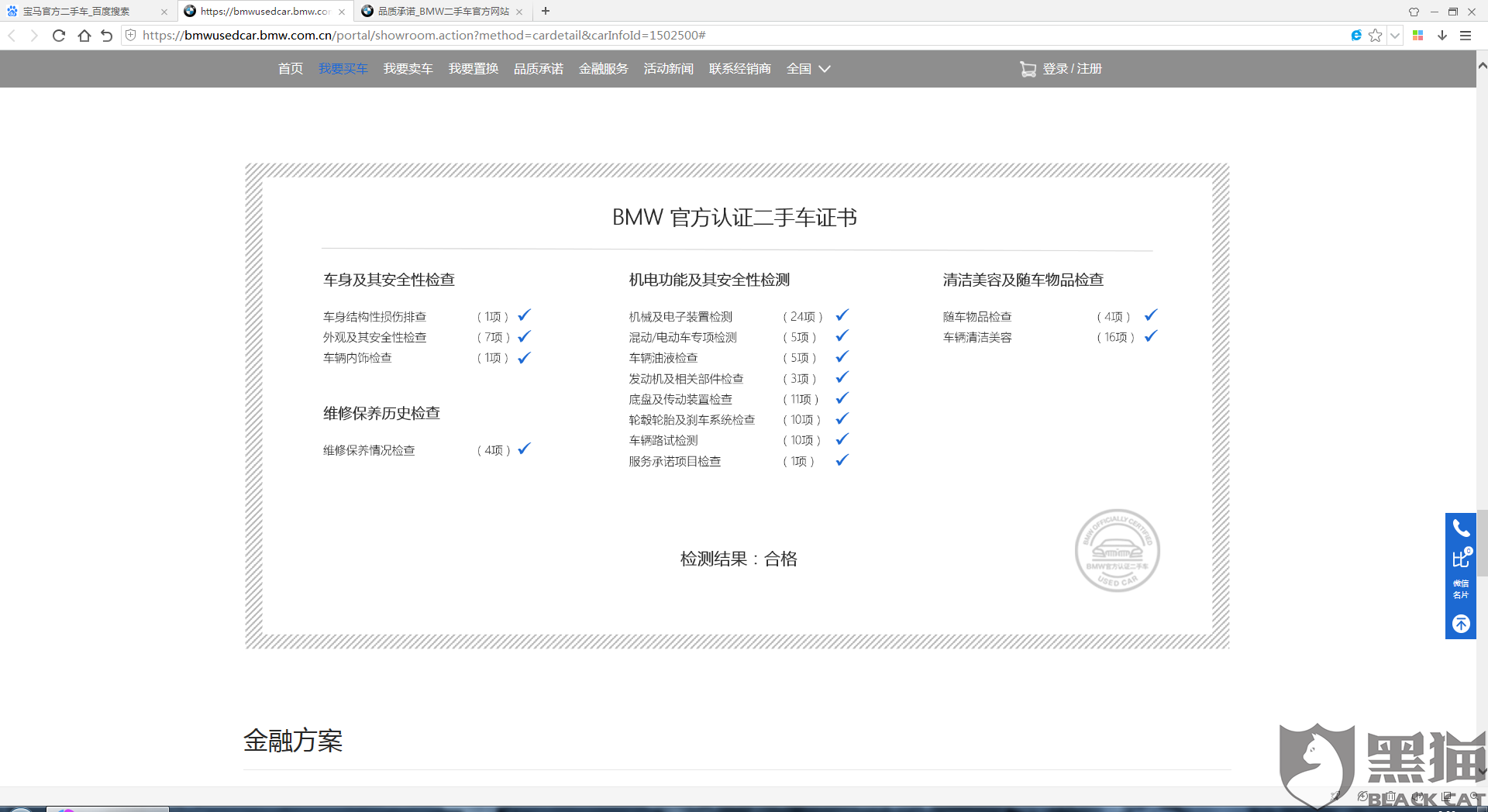Click the scrollbar up arrow
Screen dimensions: 1488x812
(1482, 66)
